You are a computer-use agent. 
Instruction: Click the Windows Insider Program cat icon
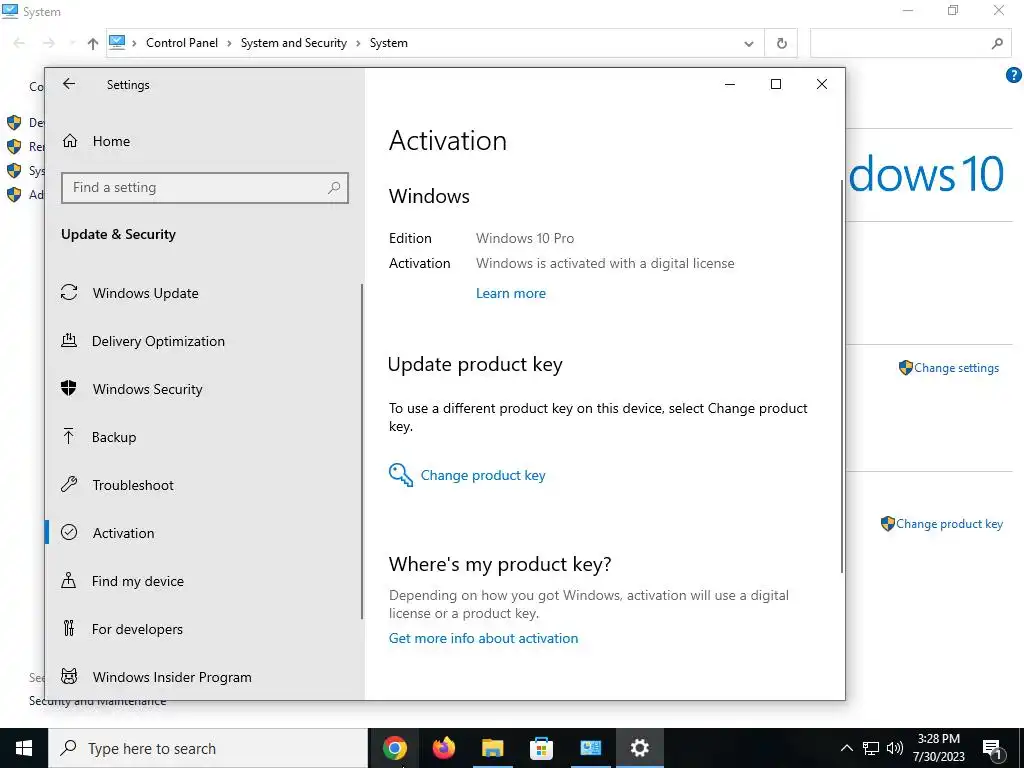69,676
